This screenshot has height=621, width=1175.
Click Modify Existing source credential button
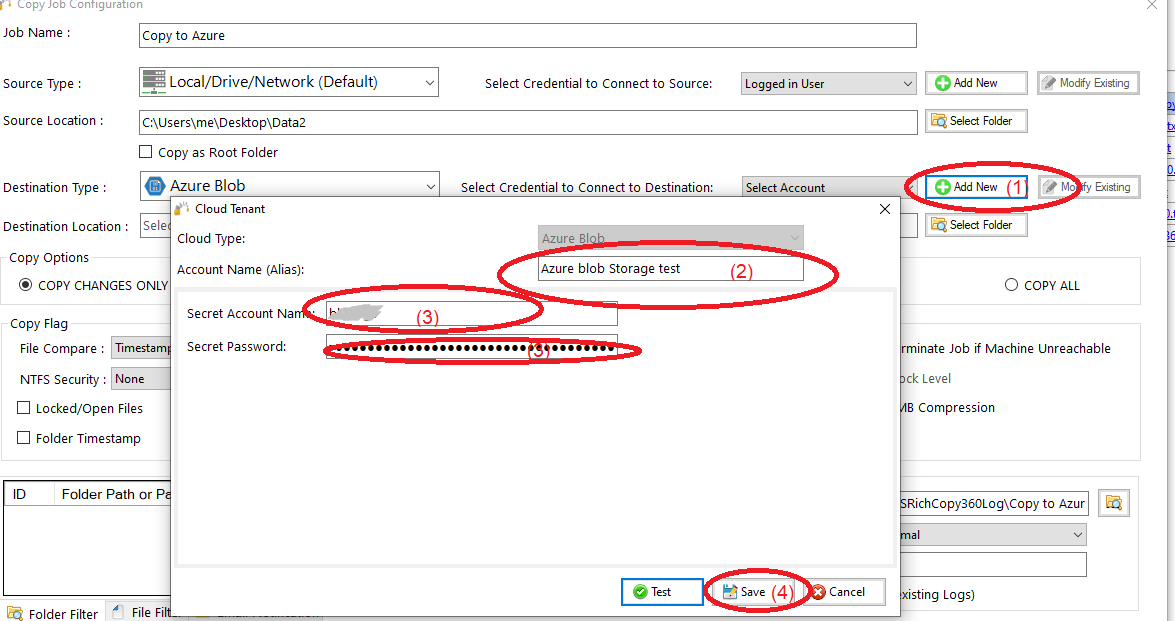pyautogui.click(x=1088, y=83)
